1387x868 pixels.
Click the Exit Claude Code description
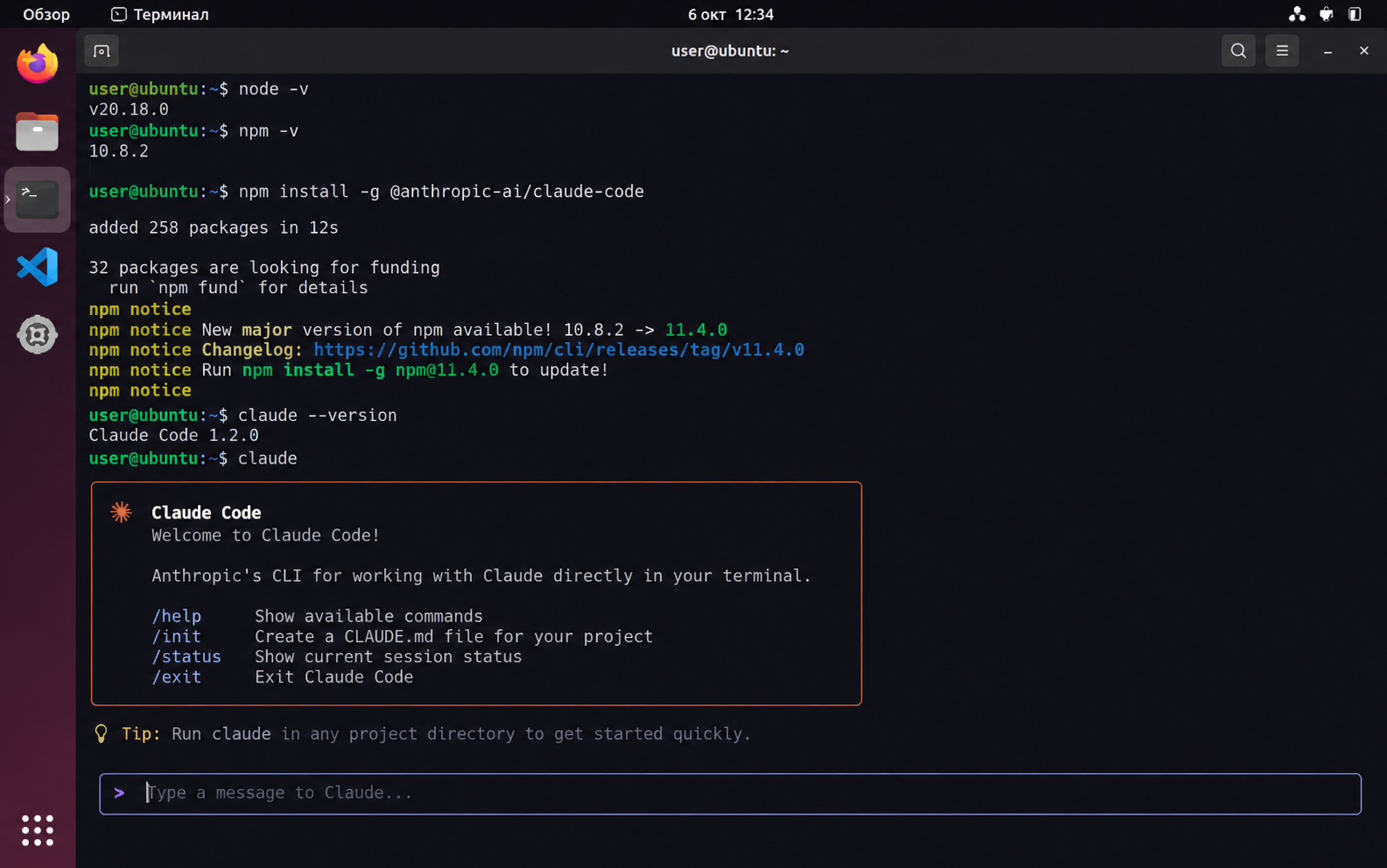pos(333,676)
